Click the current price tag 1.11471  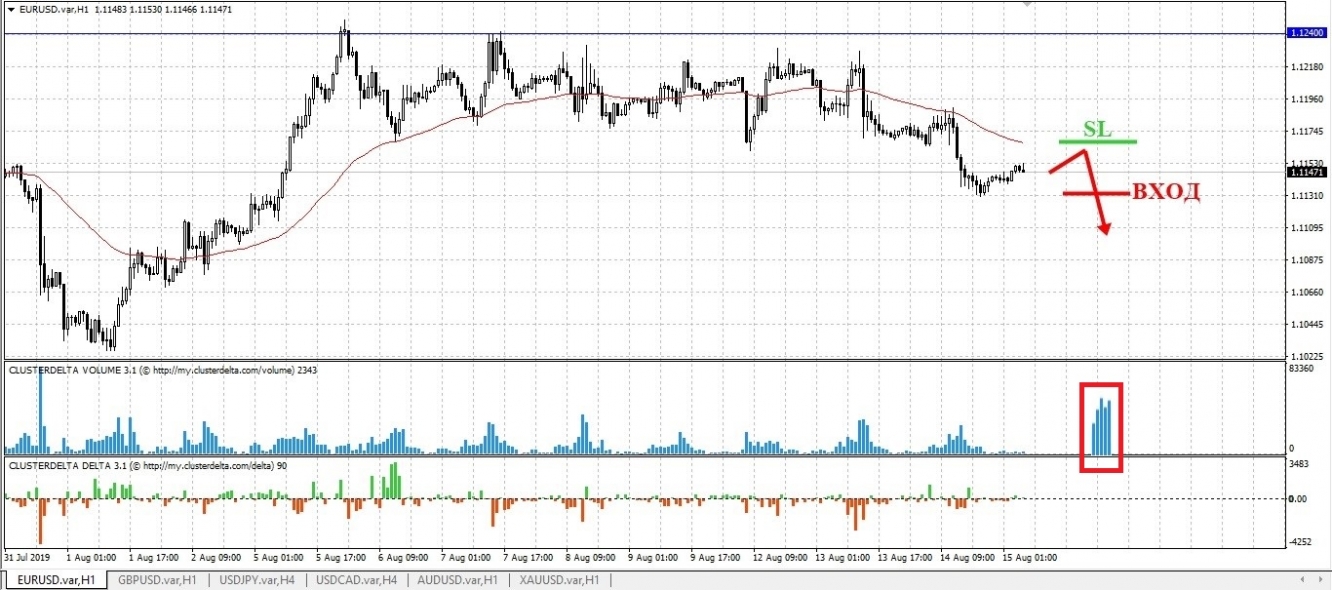tap(1305, 172)
